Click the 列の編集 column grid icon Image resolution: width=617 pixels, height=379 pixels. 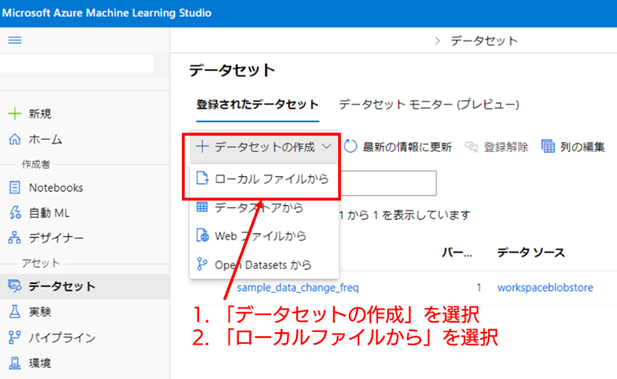pyautogui.click(x=548, y=146)
